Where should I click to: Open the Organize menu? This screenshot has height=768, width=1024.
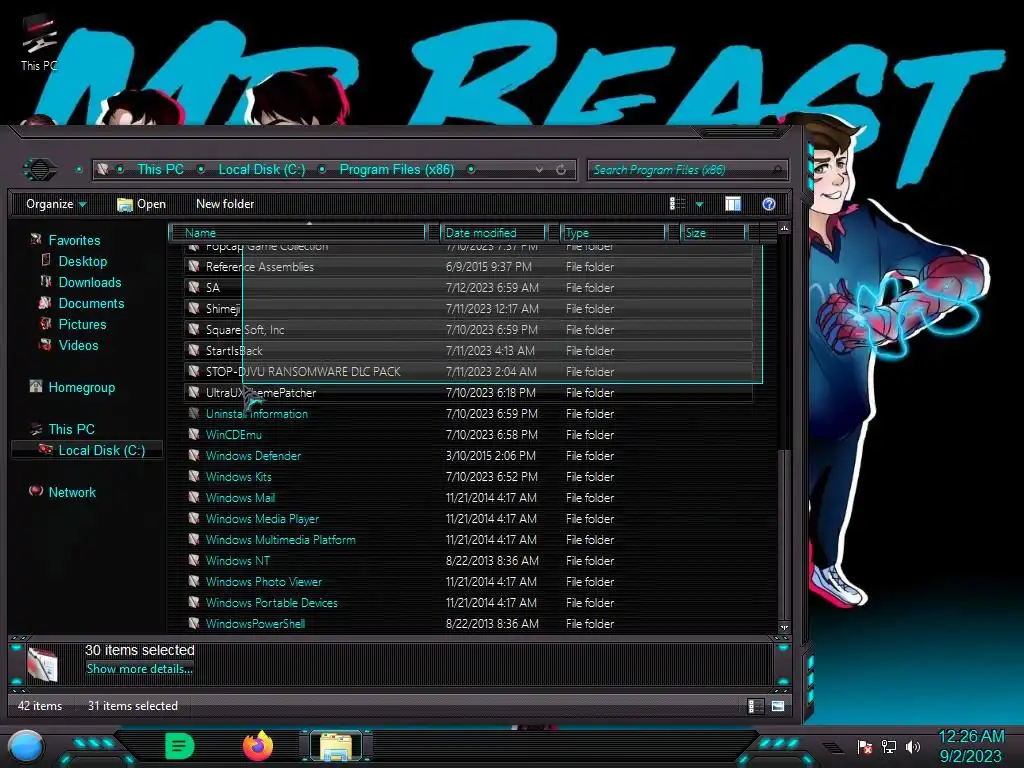coord(56,204)
